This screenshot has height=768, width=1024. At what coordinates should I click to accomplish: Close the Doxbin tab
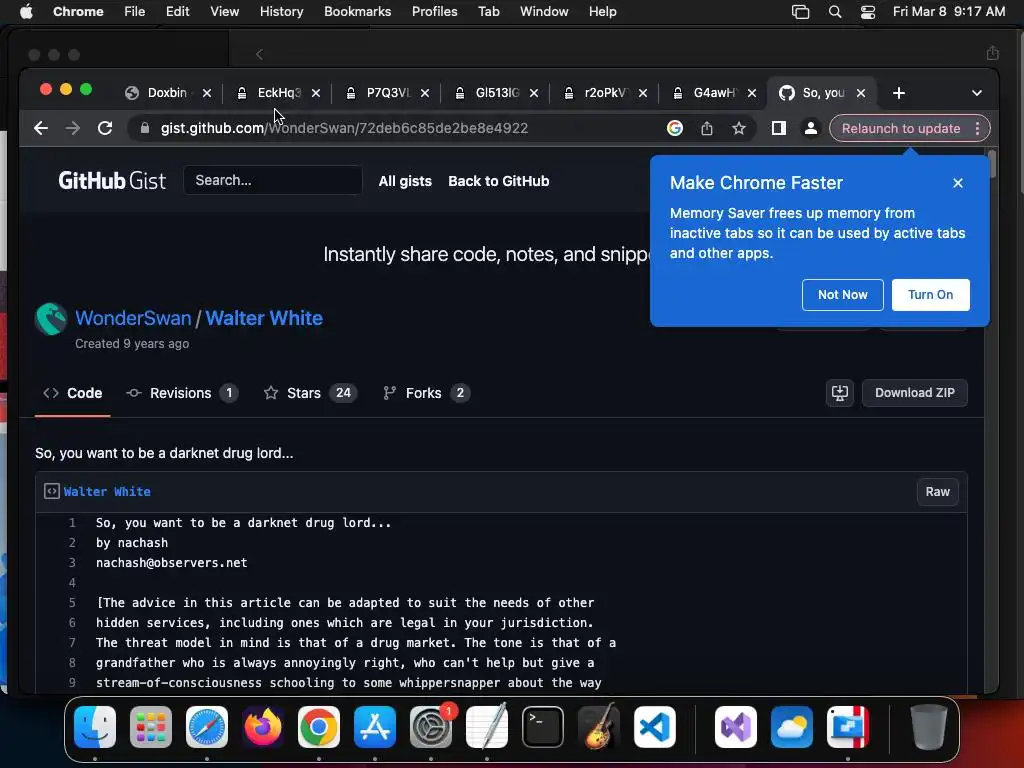pos(207,93)
